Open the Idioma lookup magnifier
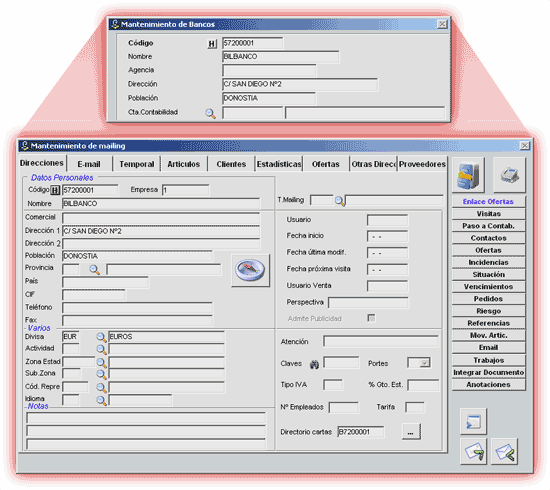 tap(101, 400)
